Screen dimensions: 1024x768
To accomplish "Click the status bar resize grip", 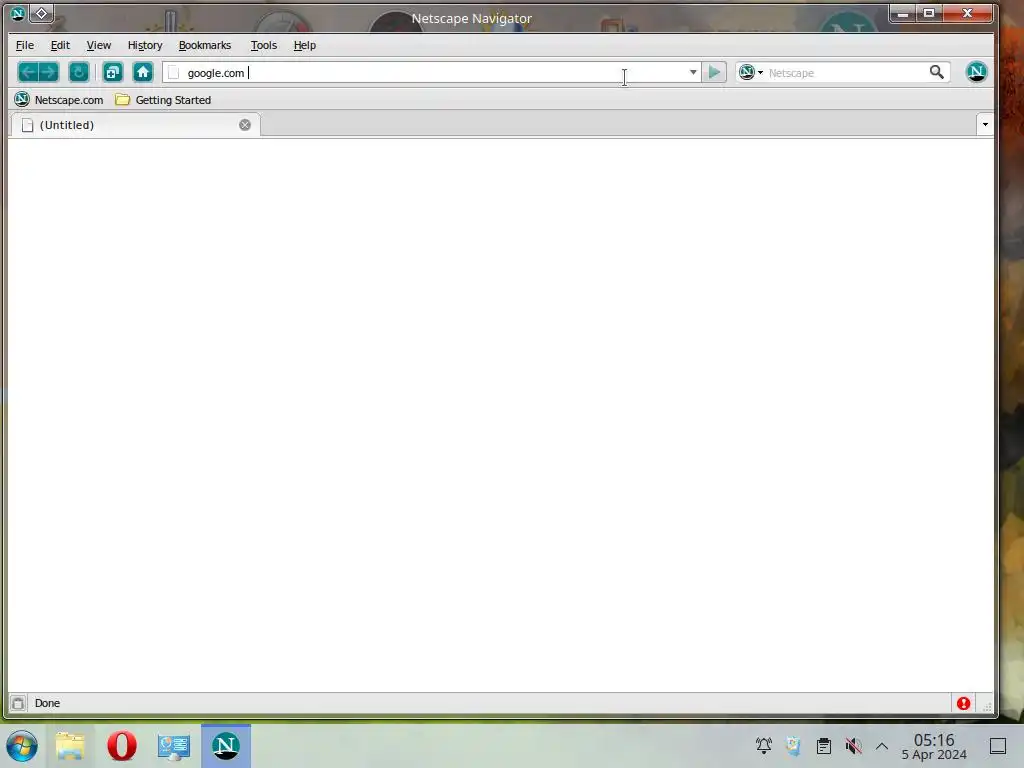I will [x=987, y=706].
